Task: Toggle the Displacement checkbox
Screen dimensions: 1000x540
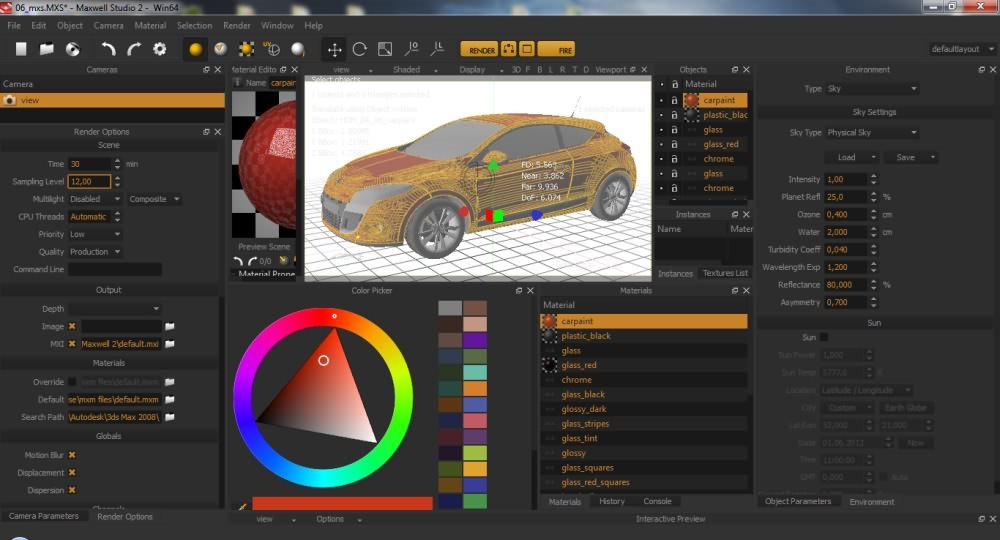Action: [x=72, y=473]
